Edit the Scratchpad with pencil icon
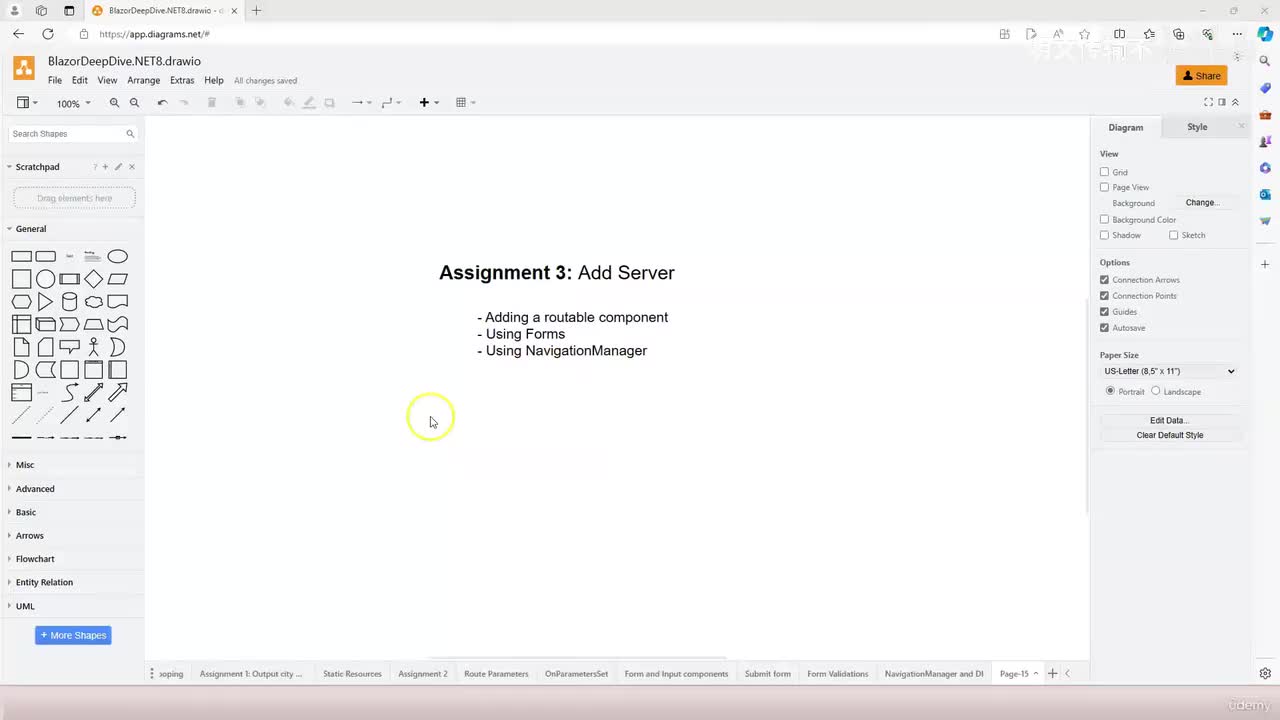The width and height of the screenshot is (1280, 720). [x=118, y=167]
